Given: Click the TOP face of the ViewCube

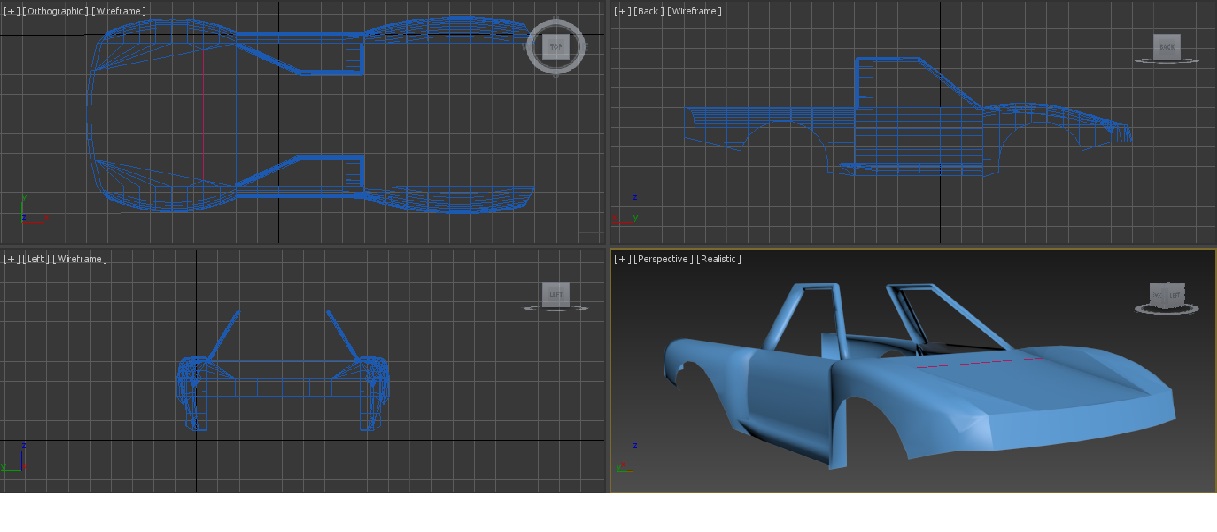Looking at the screenshot, I should tap(555, 47).
